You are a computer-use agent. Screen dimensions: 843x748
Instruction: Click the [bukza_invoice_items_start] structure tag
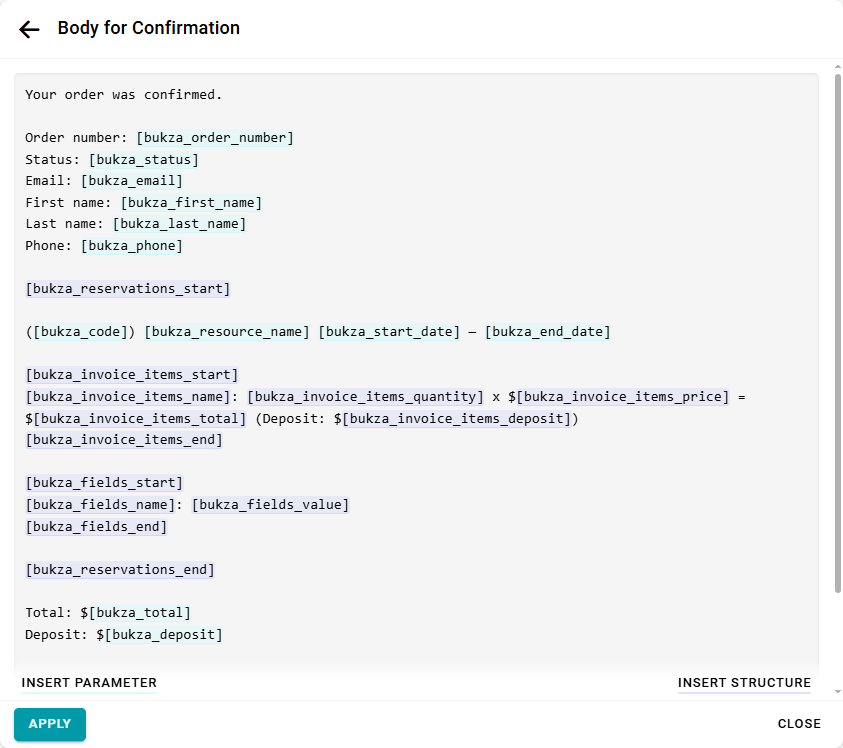click(132, 375)
